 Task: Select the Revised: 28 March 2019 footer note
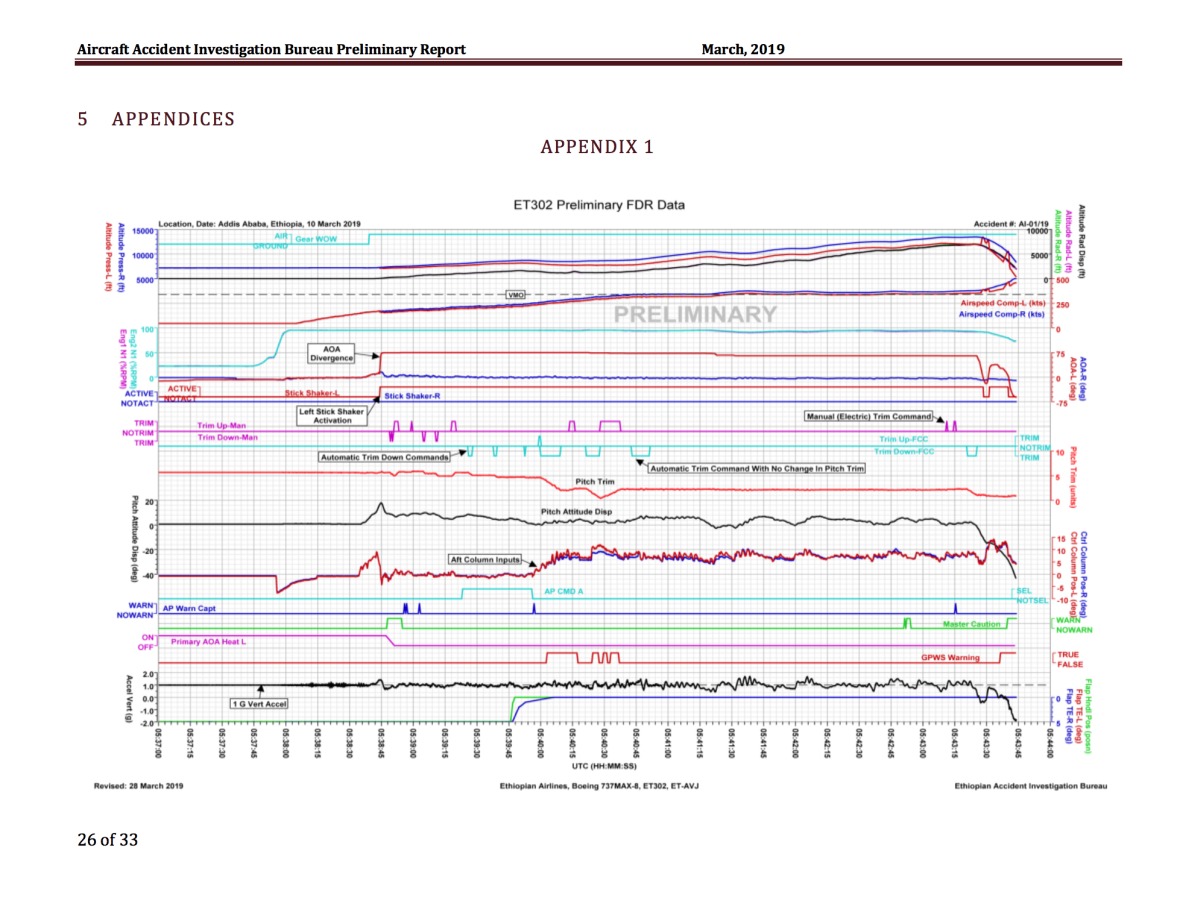[x=138, y=786]
